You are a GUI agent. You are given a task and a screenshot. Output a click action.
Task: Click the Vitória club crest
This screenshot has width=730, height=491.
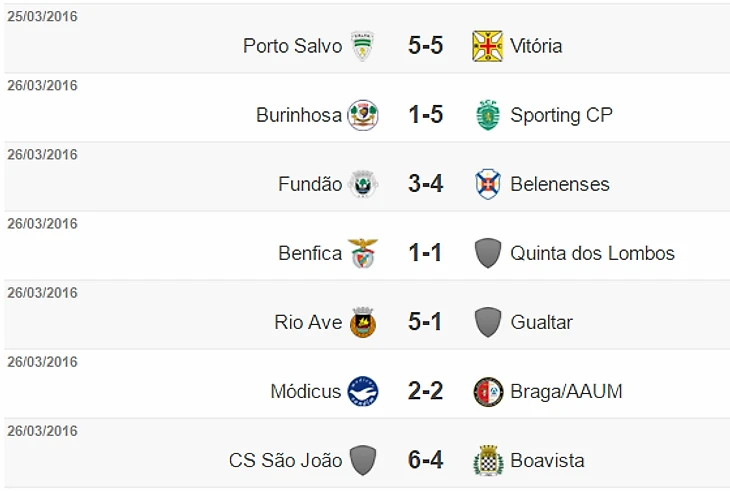[487, 46]
